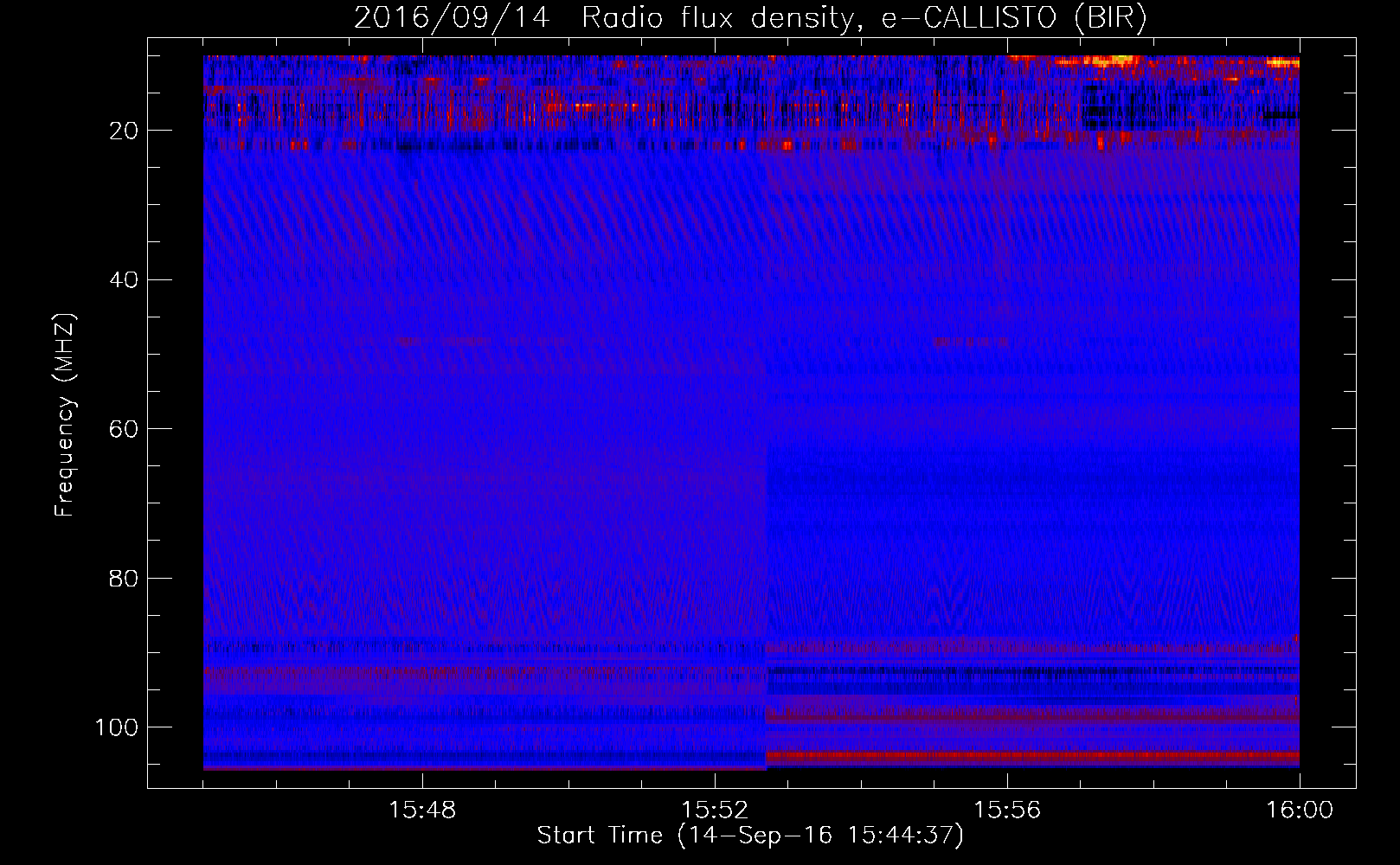The image size is (1400, 865).
Task: Click the 40 frequency tick label
Action: (x=125, y=280)
